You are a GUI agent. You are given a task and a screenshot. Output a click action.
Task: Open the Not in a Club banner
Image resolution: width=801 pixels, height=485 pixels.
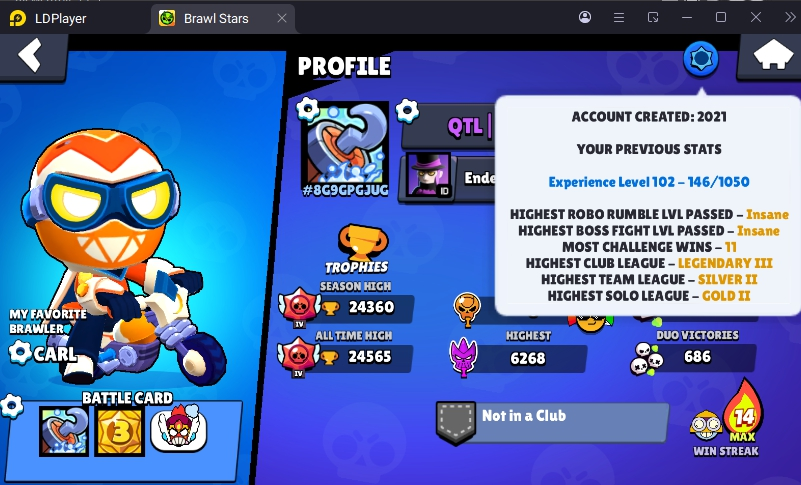pos(552,422)
